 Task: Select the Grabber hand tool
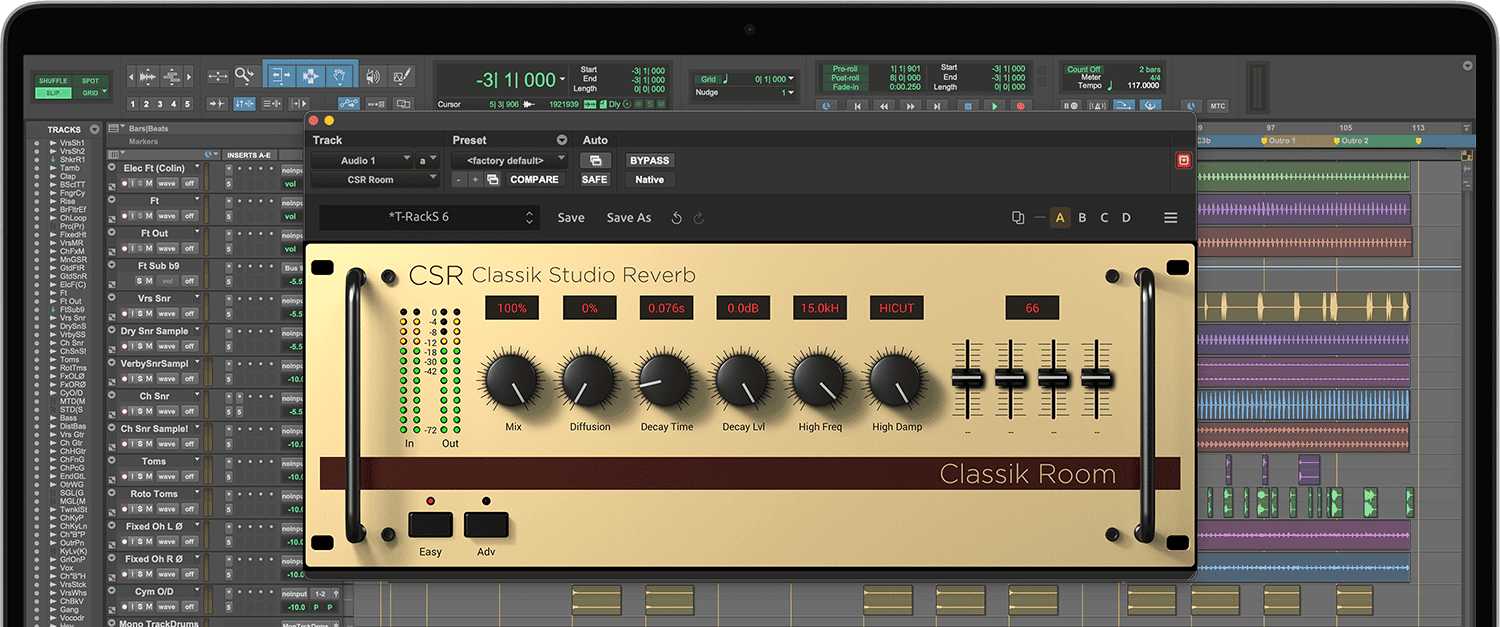(340, 76)
